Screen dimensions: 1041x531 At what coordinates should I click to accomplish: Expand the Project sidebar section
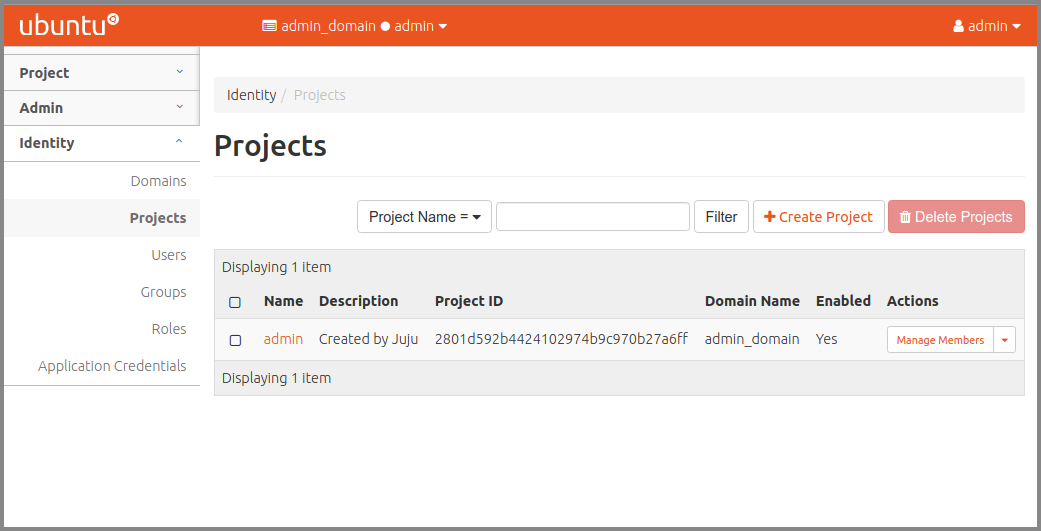101,73
